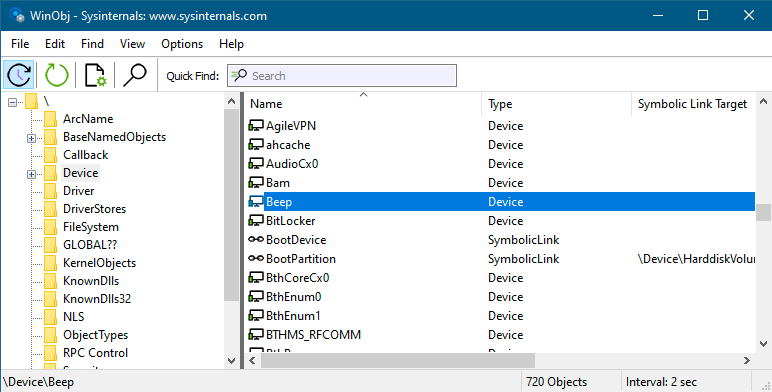Select GLOBAL?? in the tree
The image size is (772, 392).
pos(90,245)
